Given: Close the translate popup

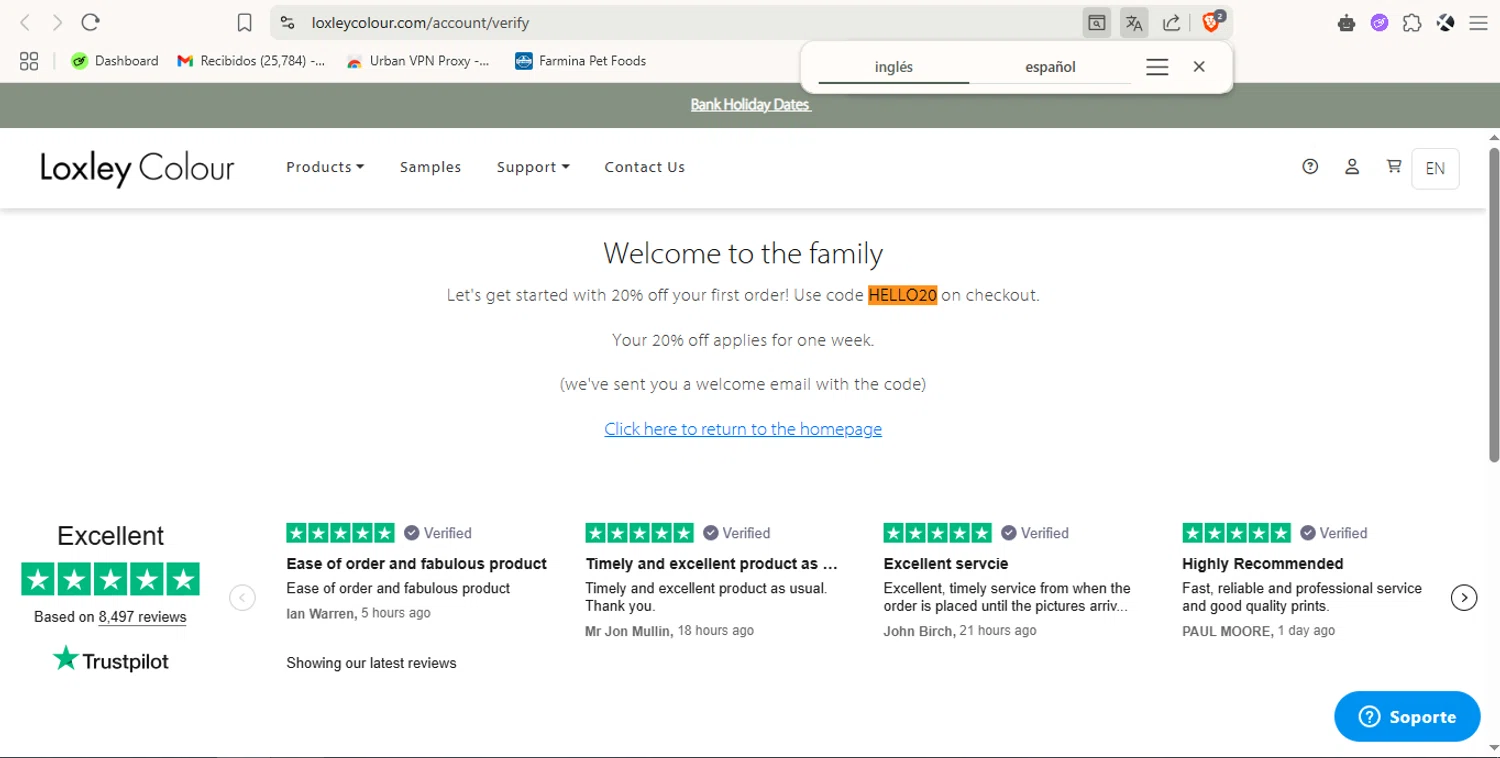Looking at the screenshot, I should click(x=1199, y=67).
